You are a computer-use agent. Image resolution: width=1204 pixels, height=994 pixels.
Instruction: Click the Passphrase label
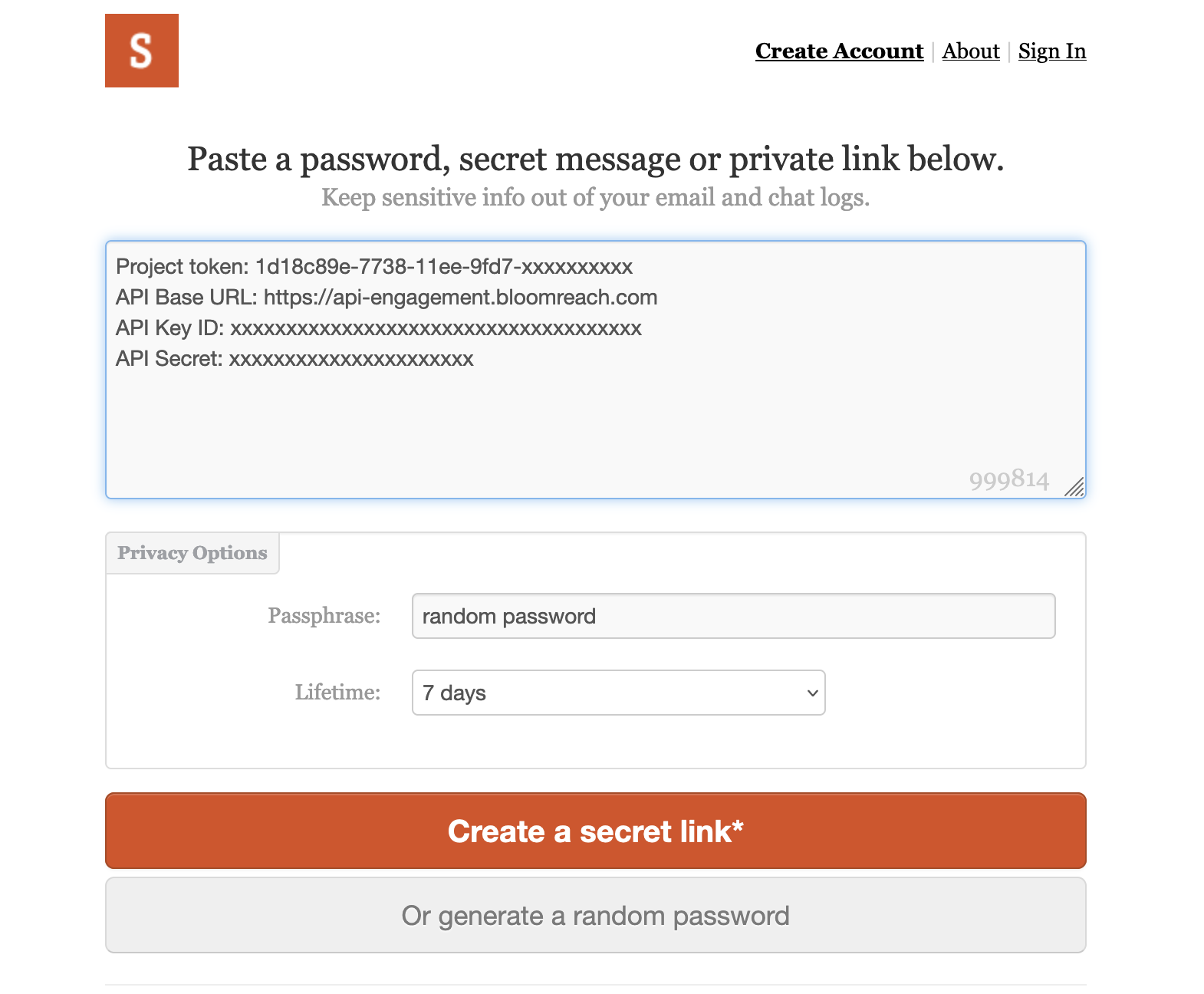[x=324, y=615]
